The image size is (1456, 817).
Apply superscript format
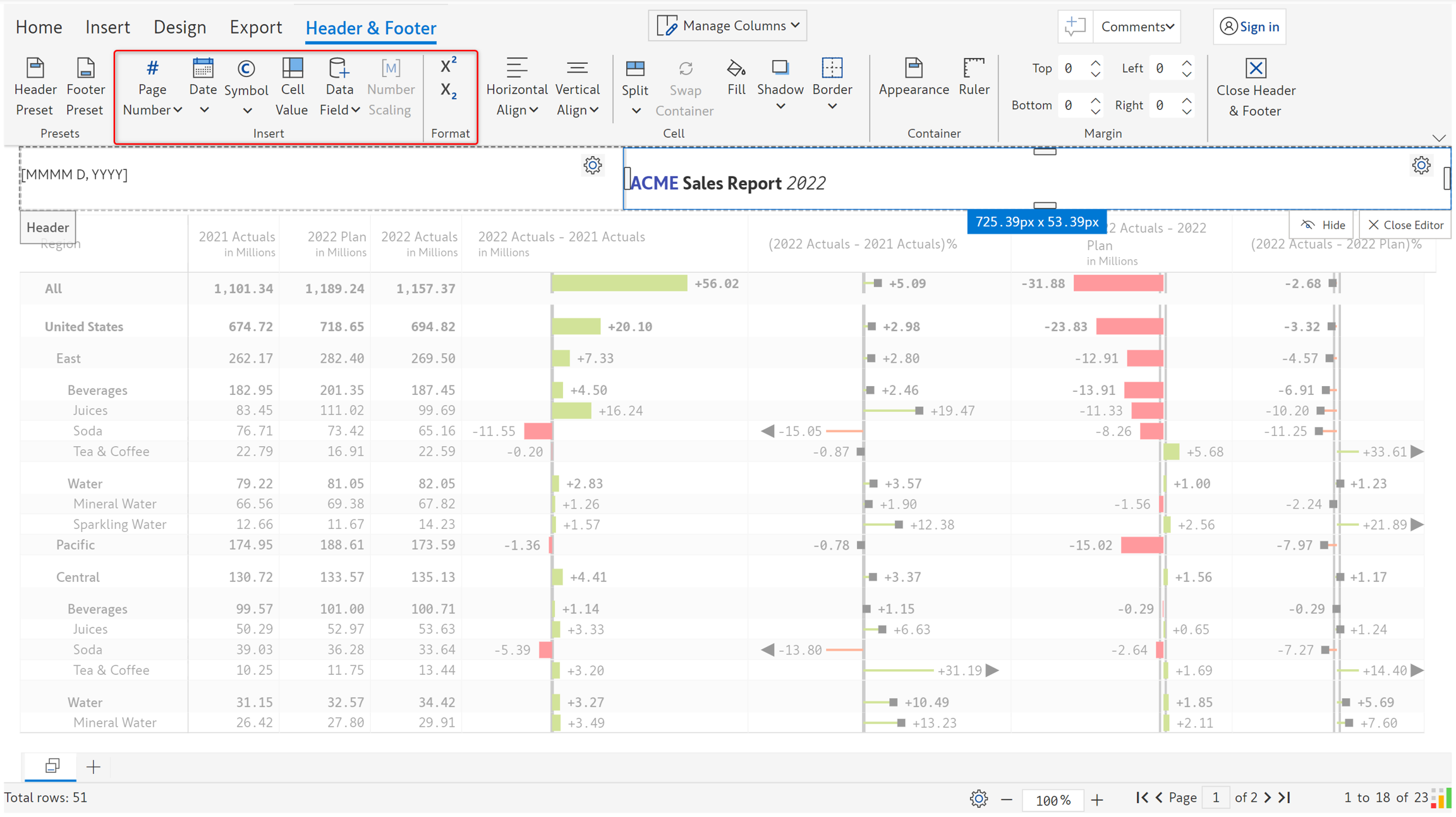tap(448, 66)
